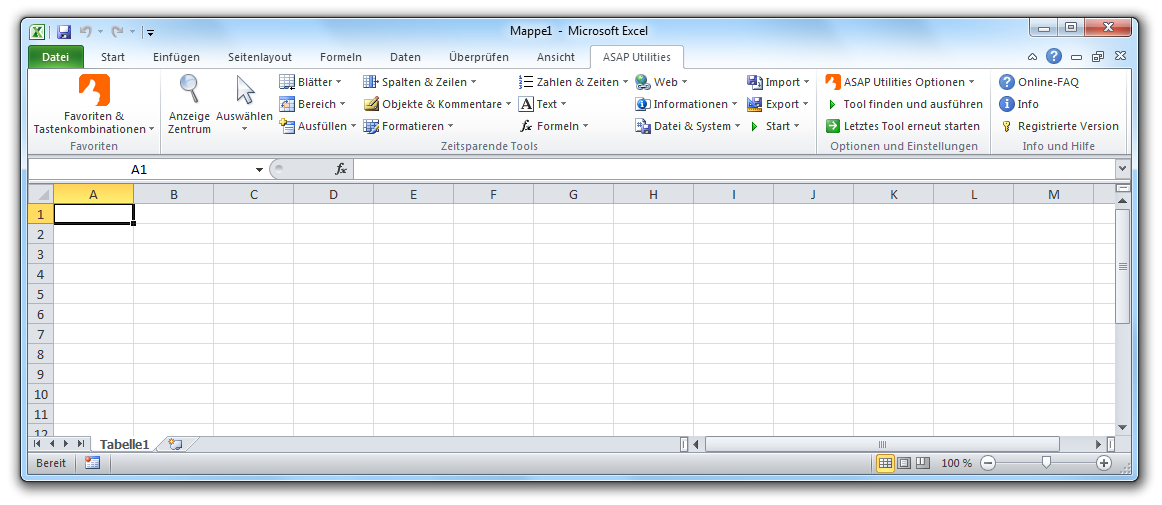The image size is (1162, 505).
Task: Open the Formatieren tools menu
Action: coord(408,126)
